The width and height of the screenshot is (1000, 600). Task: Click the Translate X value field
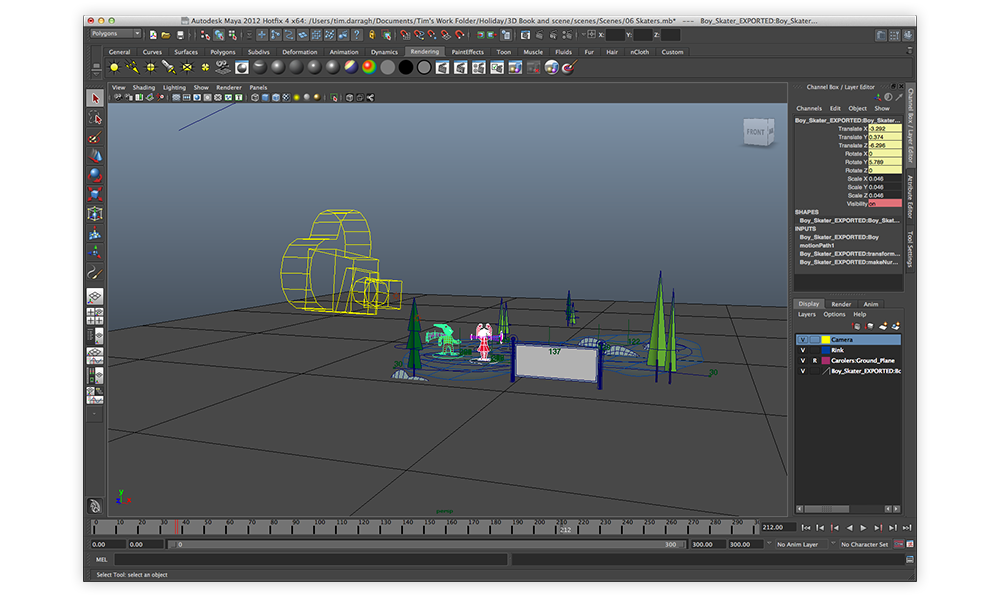[884, 128]
